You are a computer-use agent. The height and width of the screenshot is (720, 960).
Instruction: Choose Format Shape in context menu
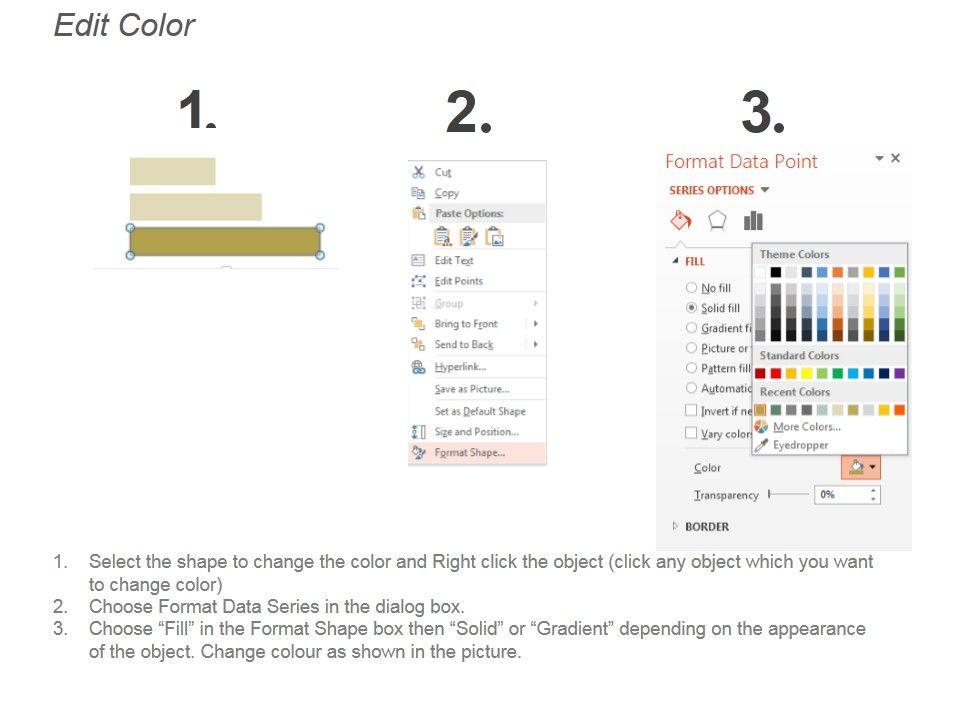point(470,453)
